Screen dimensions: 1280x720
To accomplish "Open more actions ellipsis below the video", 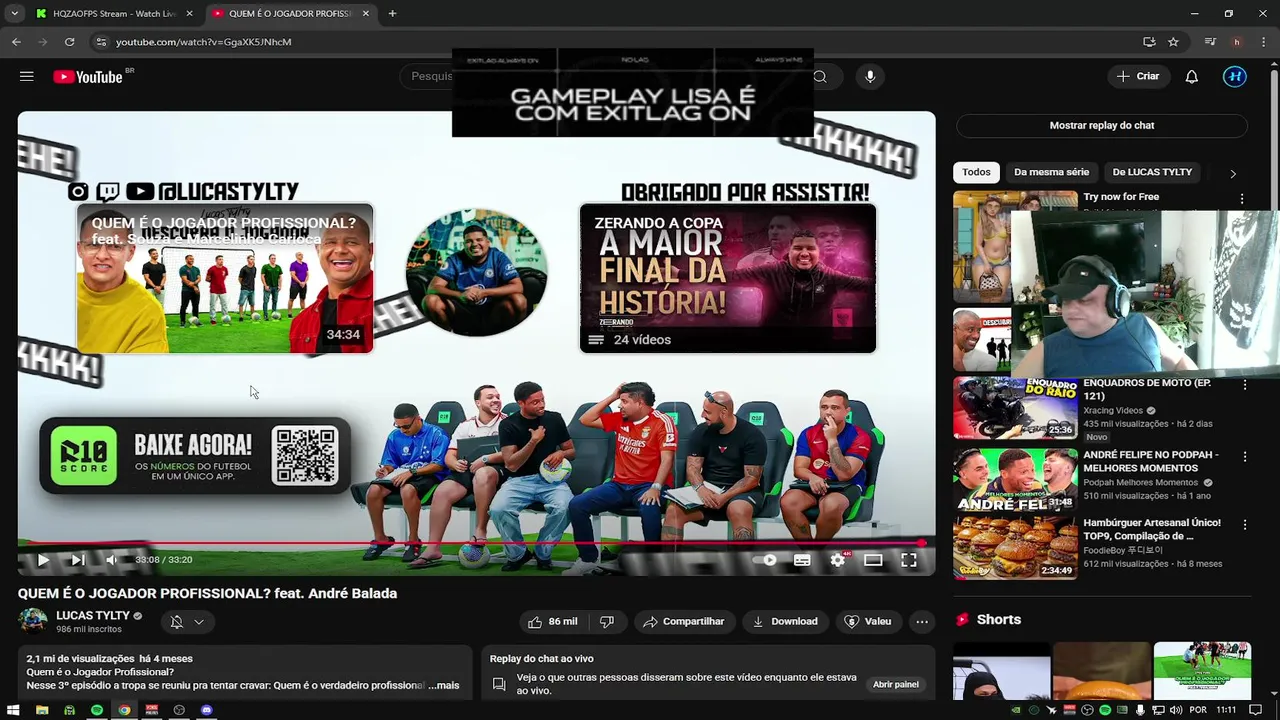I will coord(922,622).
